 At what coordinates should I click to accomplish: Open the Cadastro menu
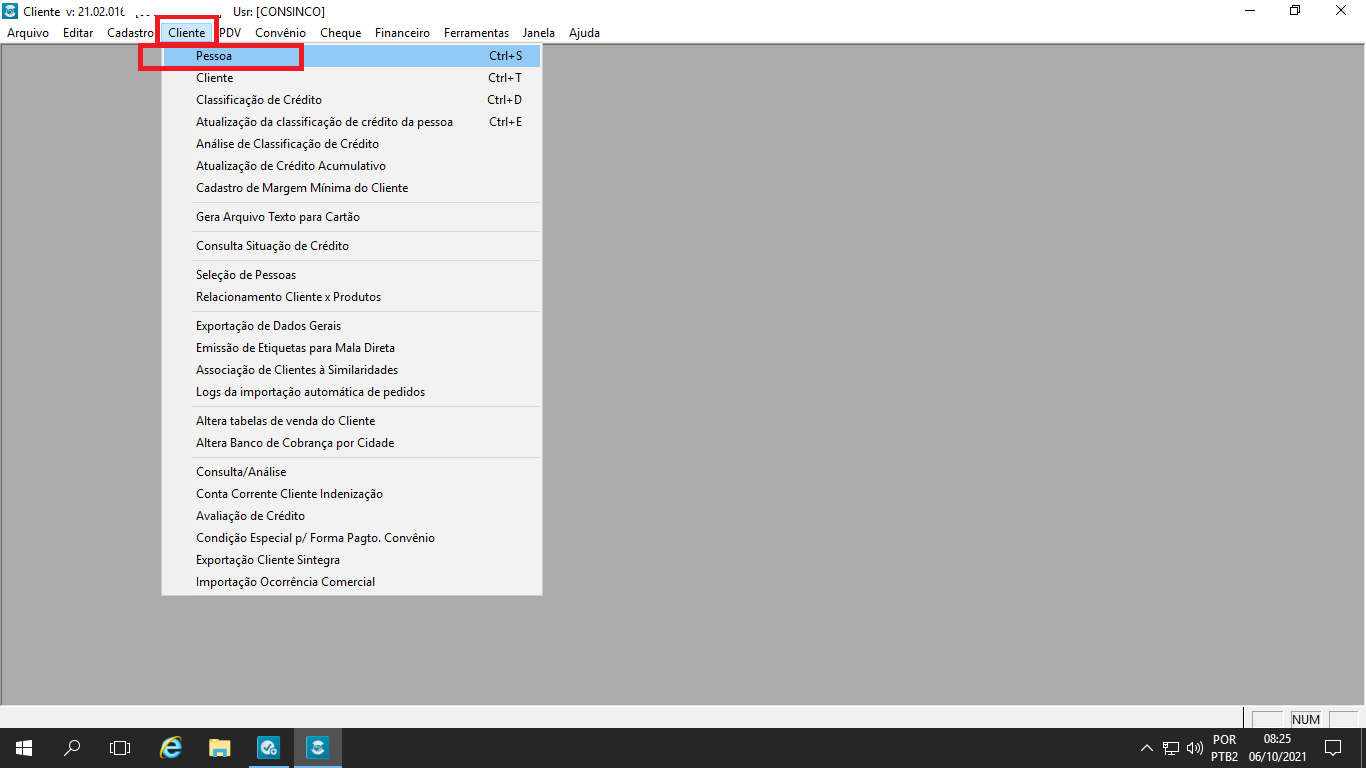[x=131, y=33]
